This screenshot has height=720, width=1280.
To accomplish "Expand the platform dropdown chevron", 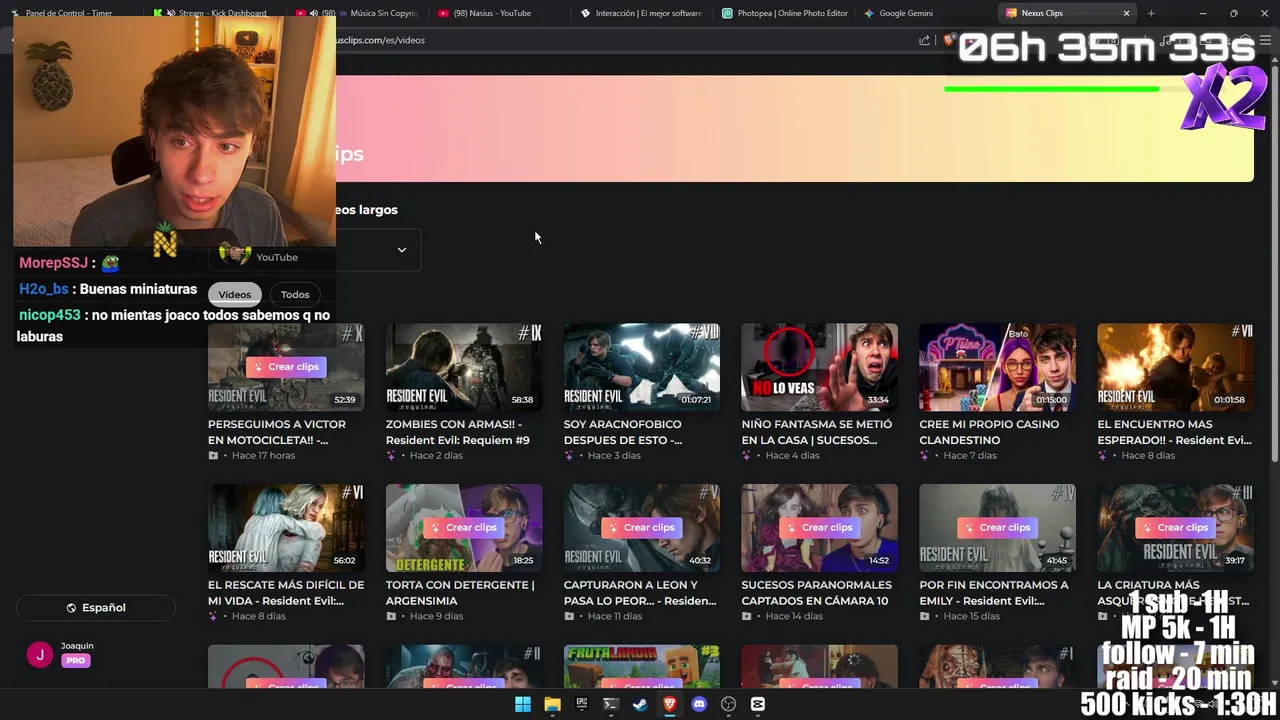I will (x=402, y=250).
